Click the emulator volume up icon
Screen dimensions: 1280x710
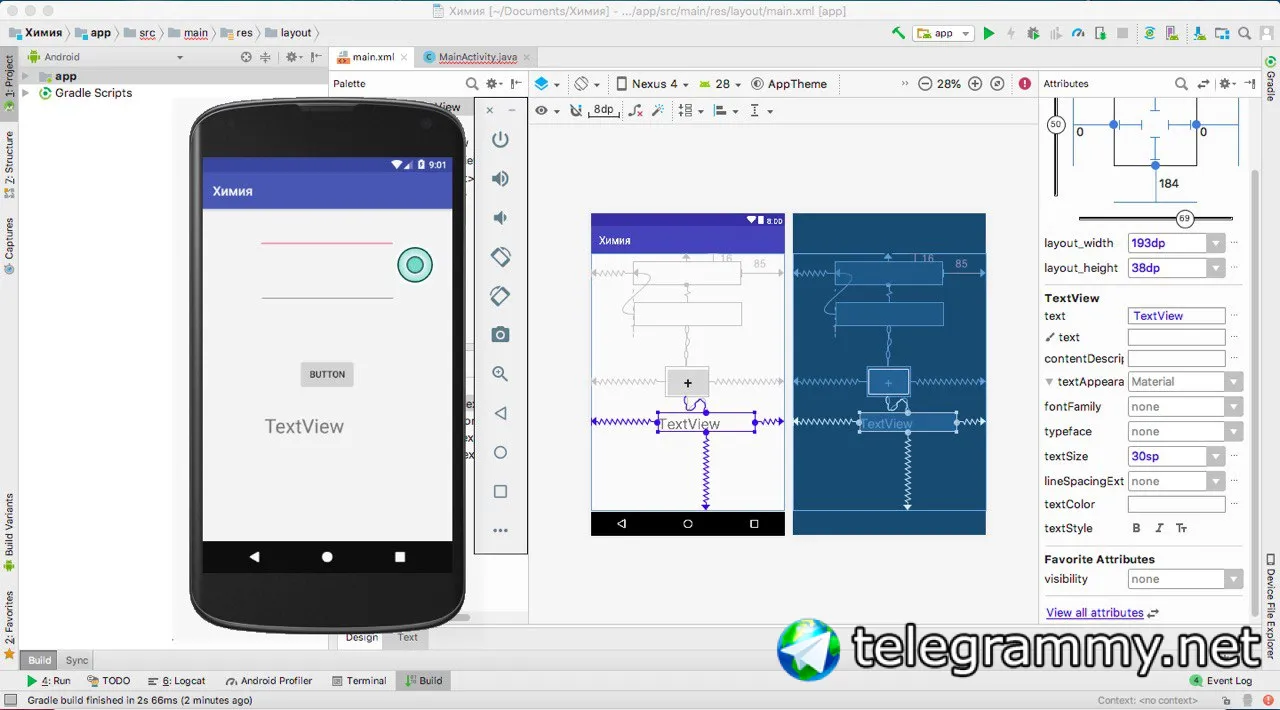(500, 179)
